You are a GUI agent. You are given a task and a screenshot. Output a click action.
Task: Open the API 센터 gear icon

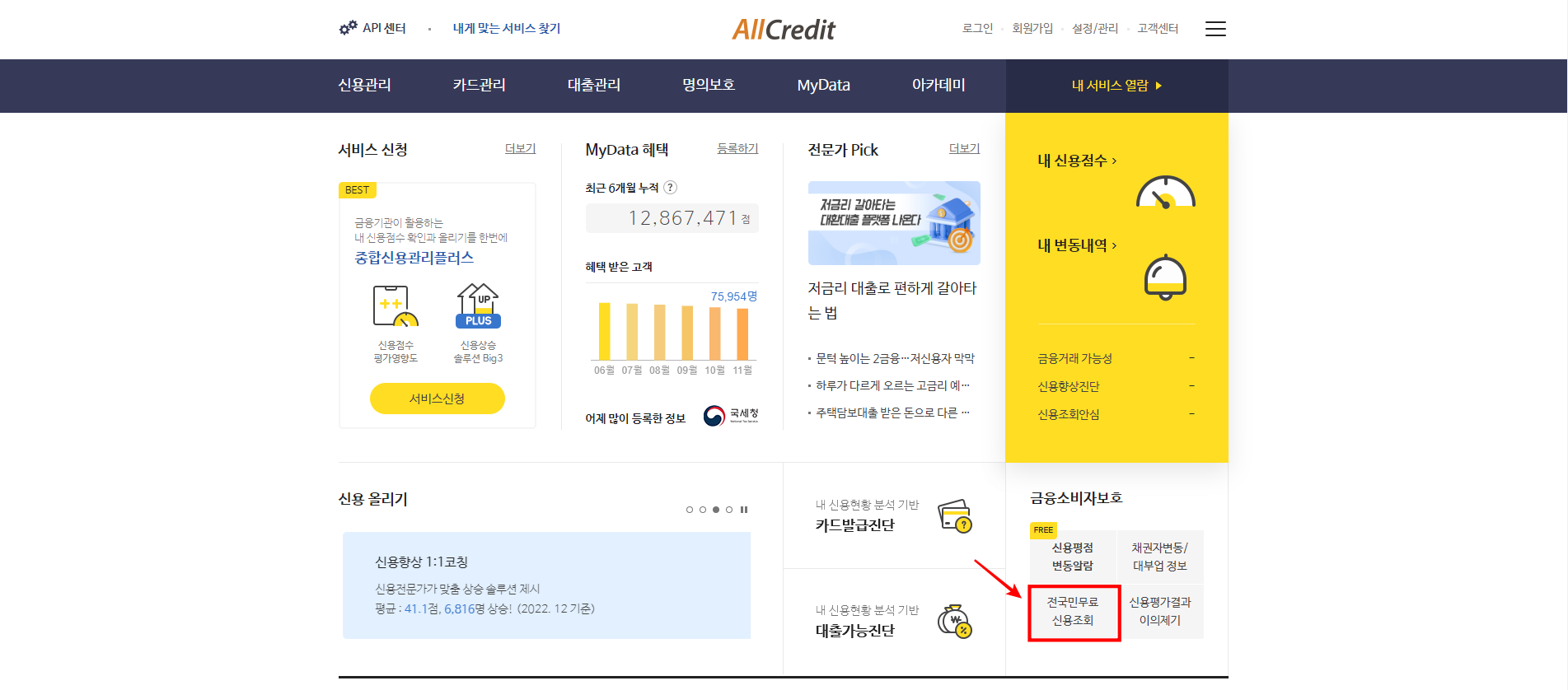(x=348, y=28)
